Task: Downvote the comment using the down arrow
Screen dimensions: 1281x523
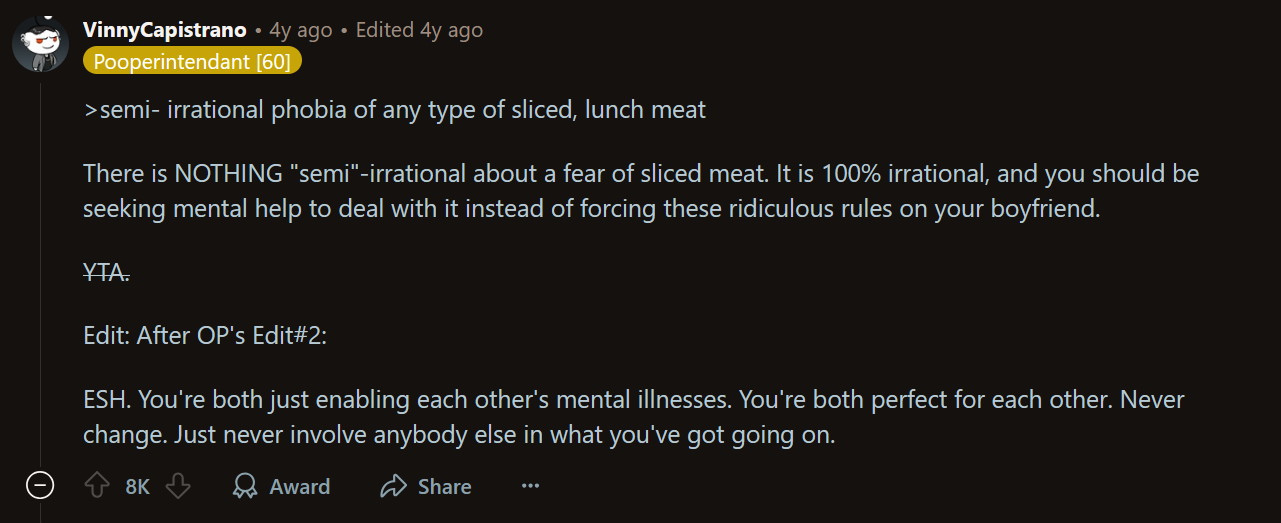Action: tap(178, 487)
